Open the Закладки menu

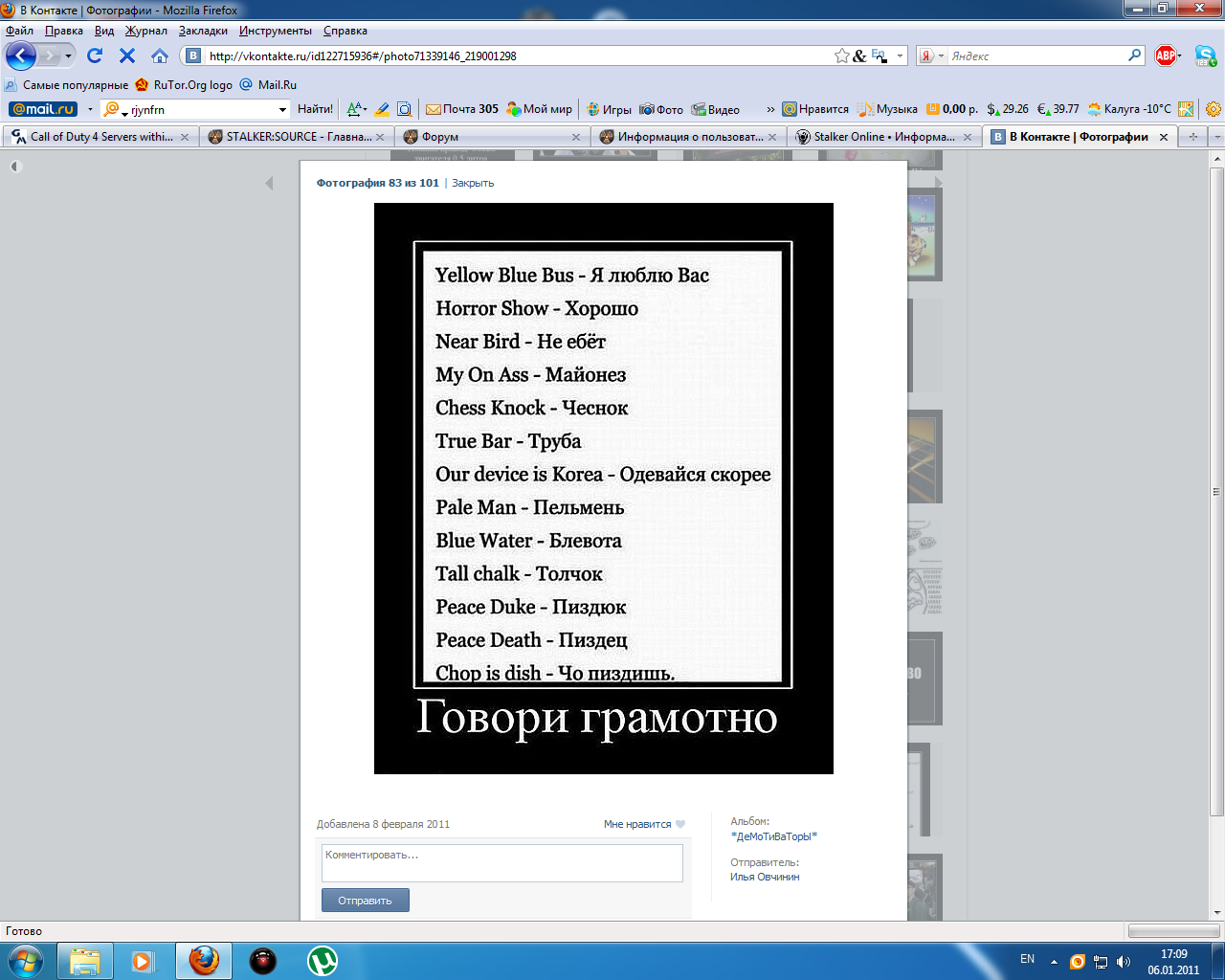(203, 31)
